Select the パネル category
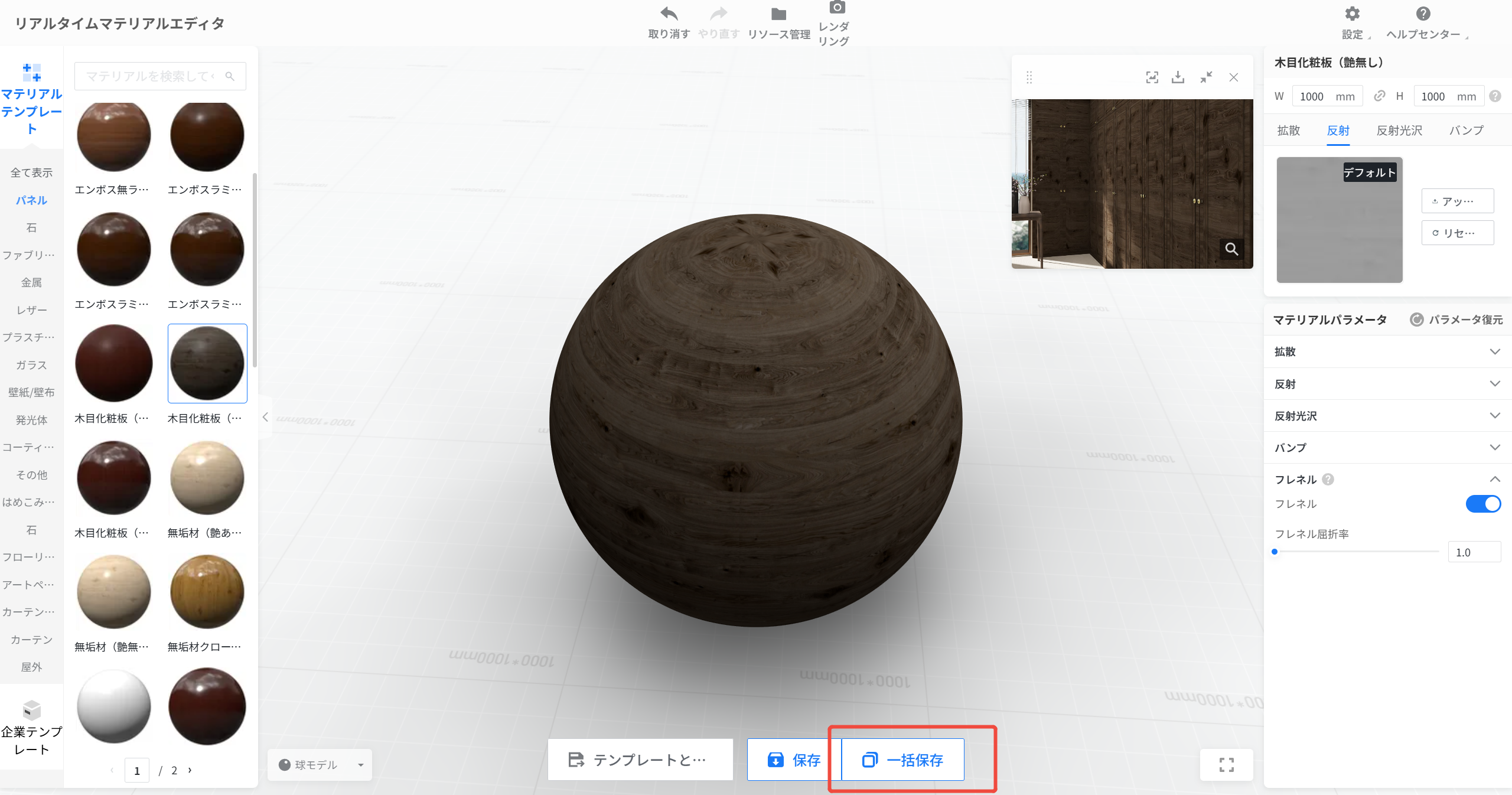 (x=32, y=200)
